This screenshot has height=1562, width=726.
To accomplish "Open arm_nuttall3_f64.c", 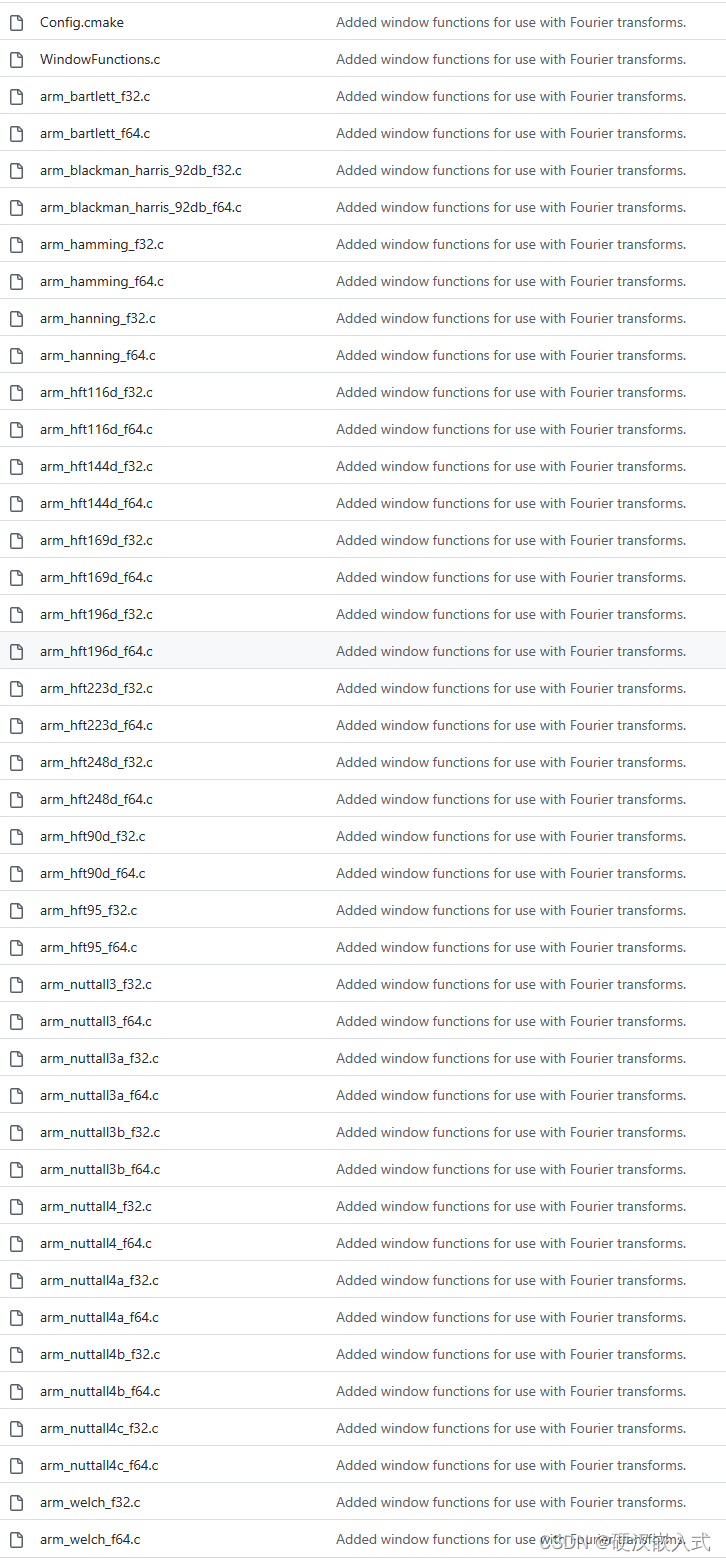I will 96,1021.
